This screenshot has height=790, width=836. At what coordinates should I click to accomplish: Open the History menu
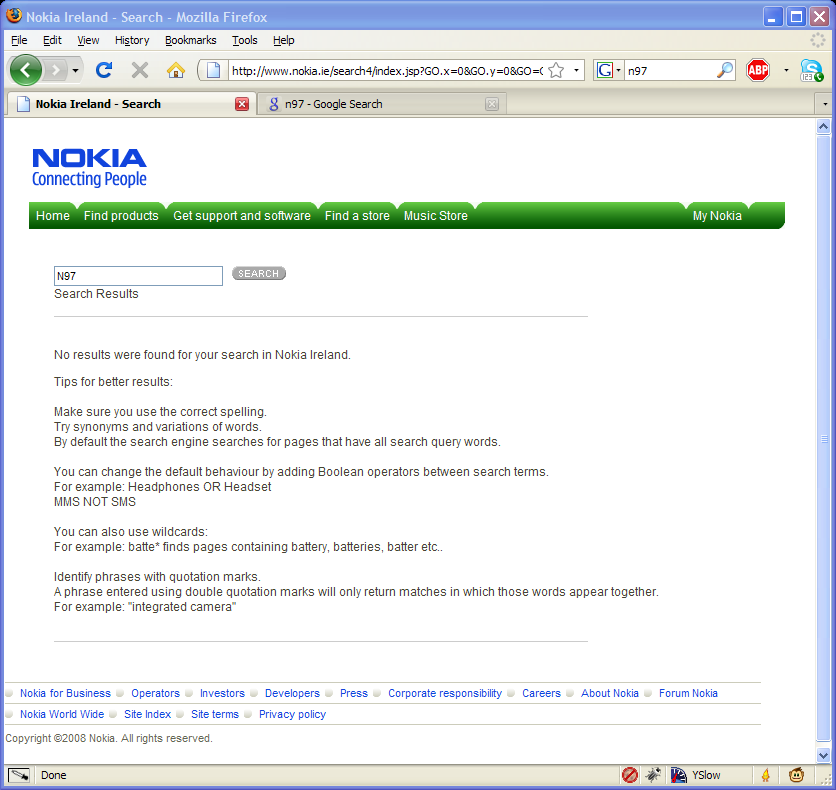point(132,40)
